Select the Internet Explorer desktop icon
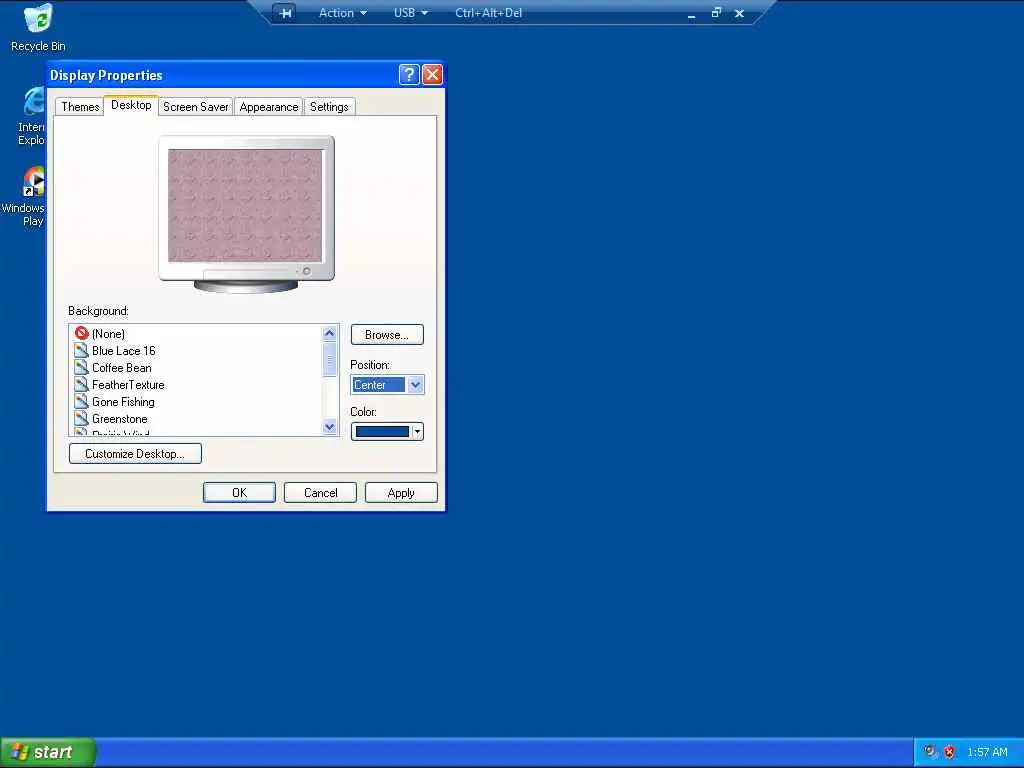 pyautogui.click(x=31, y=116)
